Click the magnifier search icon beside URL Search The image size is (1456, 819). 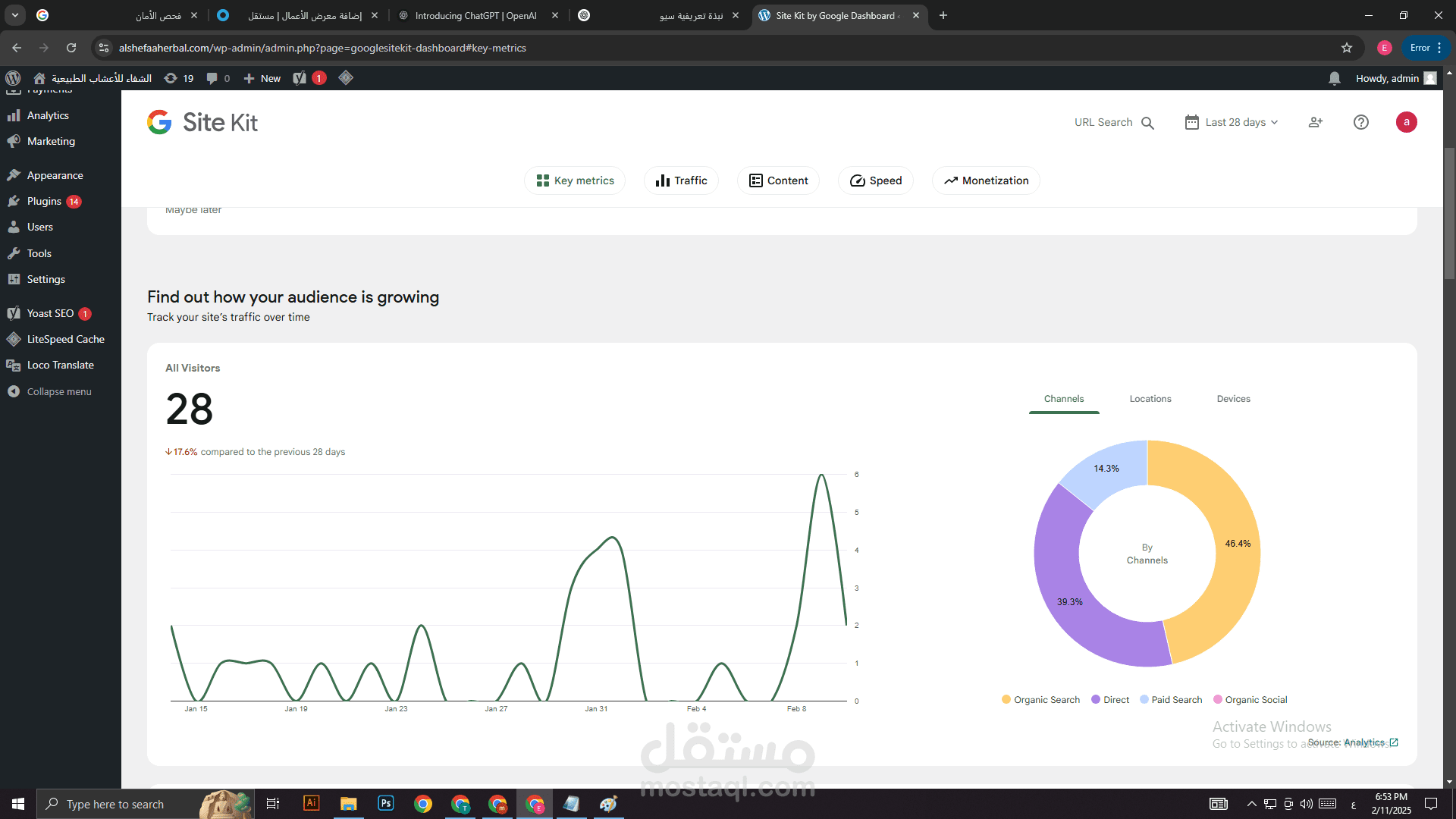click(1147, 123)
